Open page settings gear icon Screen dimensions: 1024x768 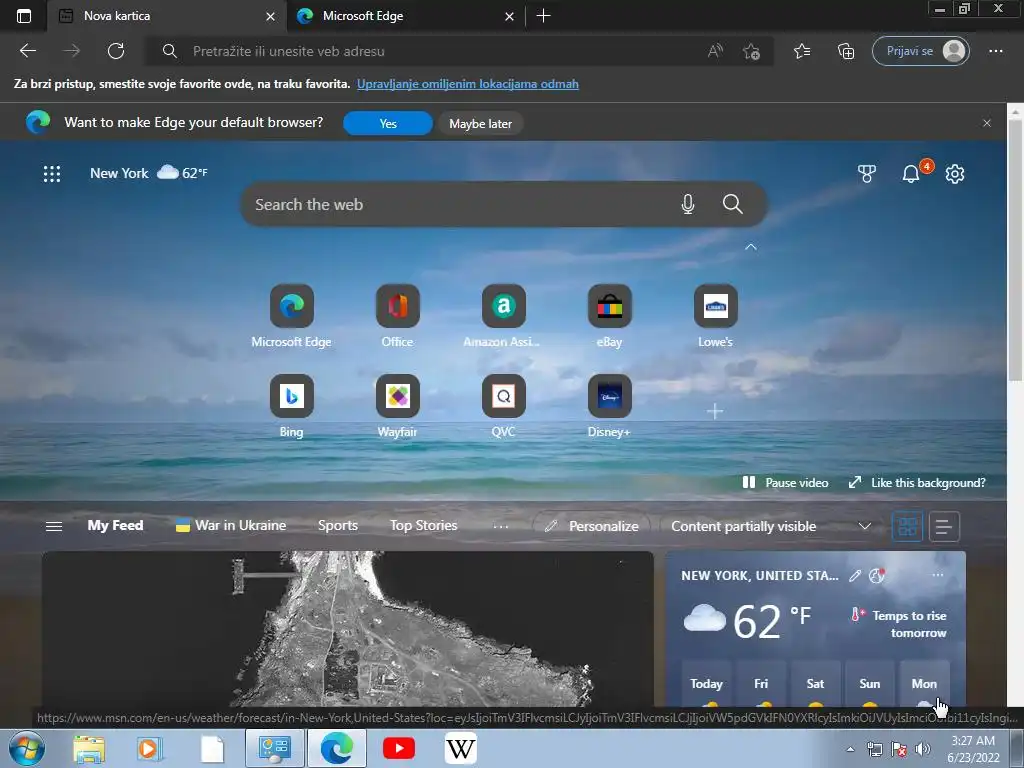point(955,174)
